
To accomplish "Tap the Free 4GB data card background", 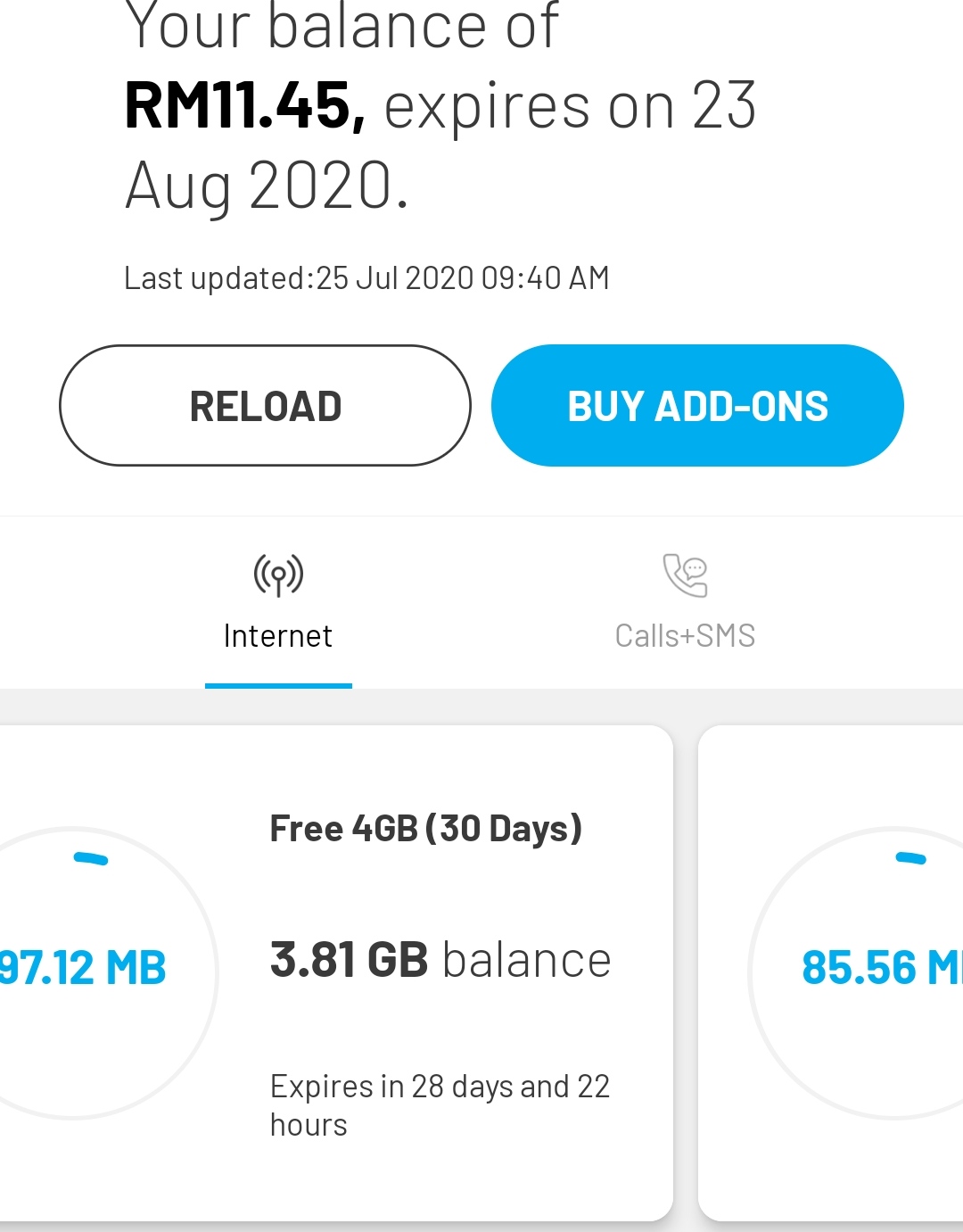I will click(464, 1178).
